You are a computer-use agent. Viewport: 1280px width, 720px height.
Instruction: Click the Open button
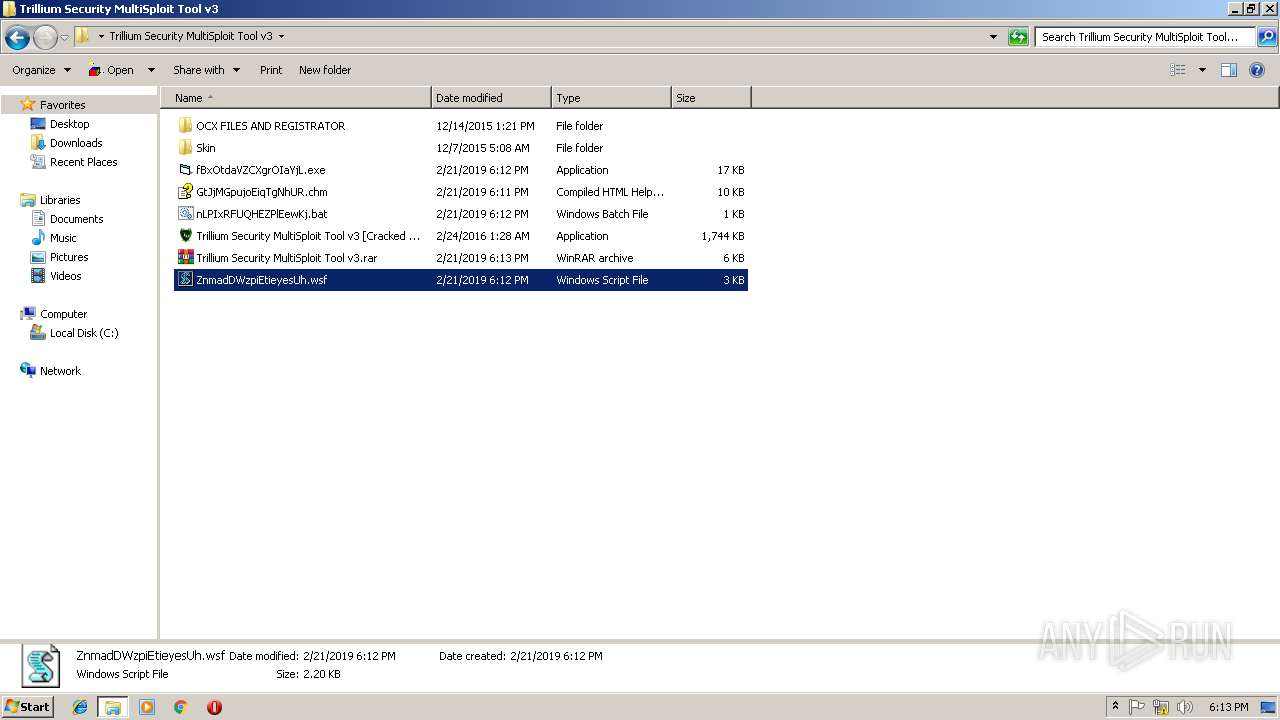click(x=111, y=70)
